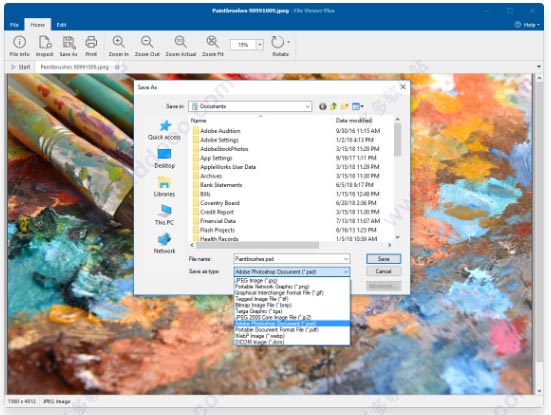Switch to the Home ribbon tab
Screen dimensions: 551x415
point(37,25)
